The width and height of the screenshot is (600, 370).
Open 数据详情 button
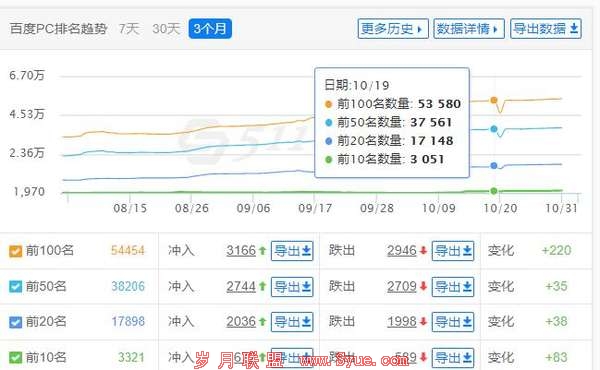point(469,29)
